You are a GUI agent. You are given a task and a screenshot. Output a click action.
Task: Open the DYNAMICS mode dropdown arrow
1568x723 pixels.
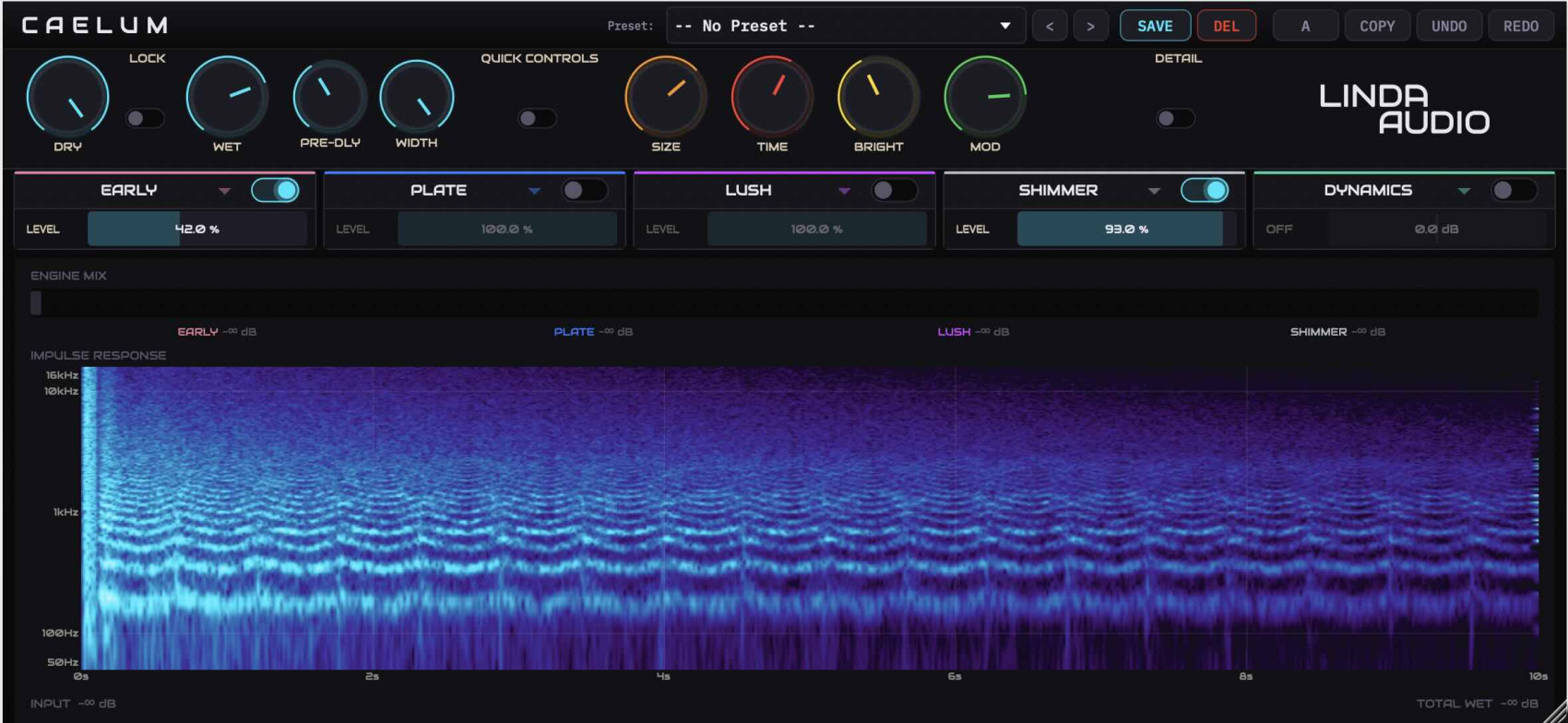(x=1464, y=191)
